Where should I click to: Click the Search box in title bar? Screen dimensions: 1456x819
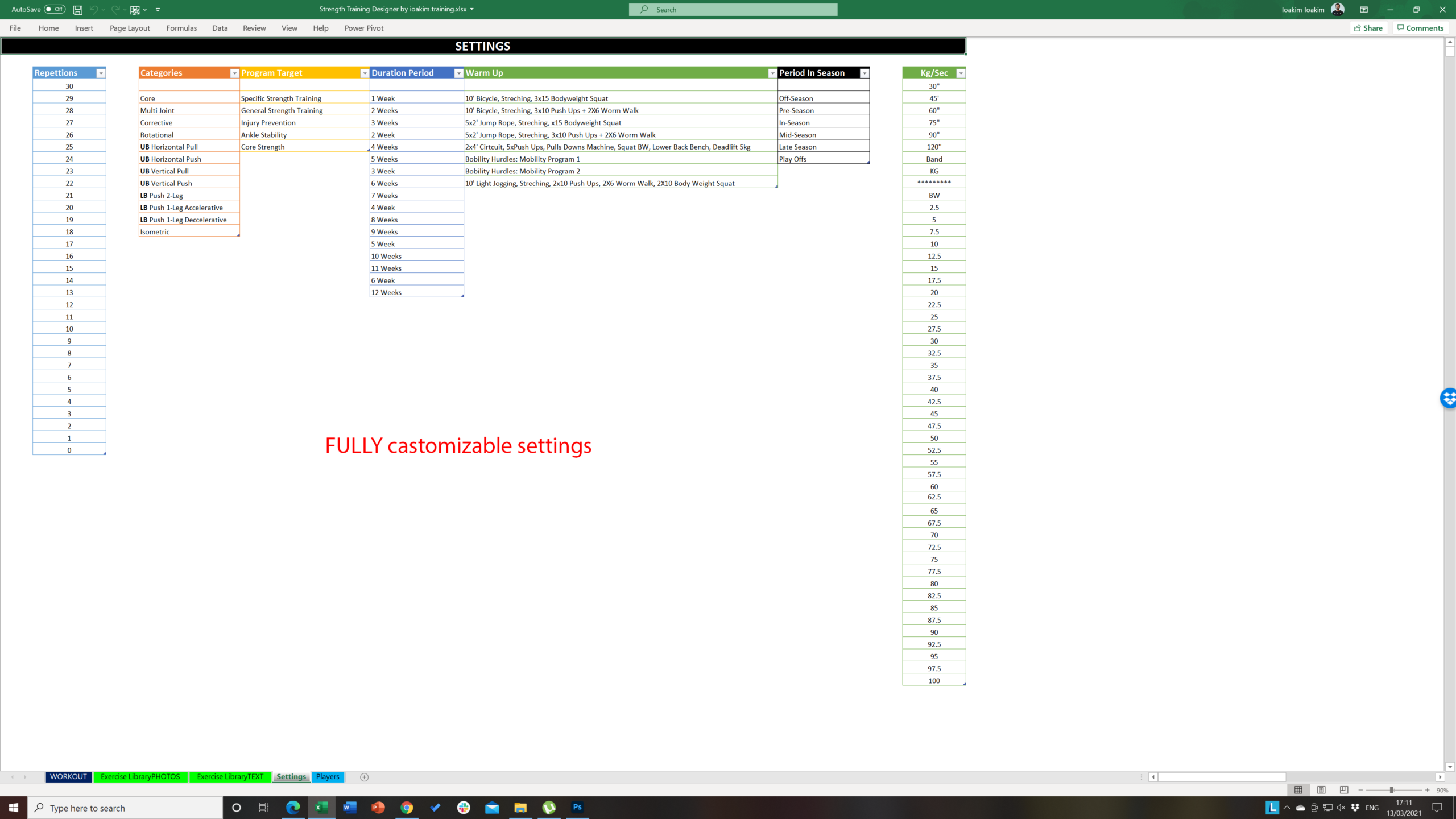point(733,9)
